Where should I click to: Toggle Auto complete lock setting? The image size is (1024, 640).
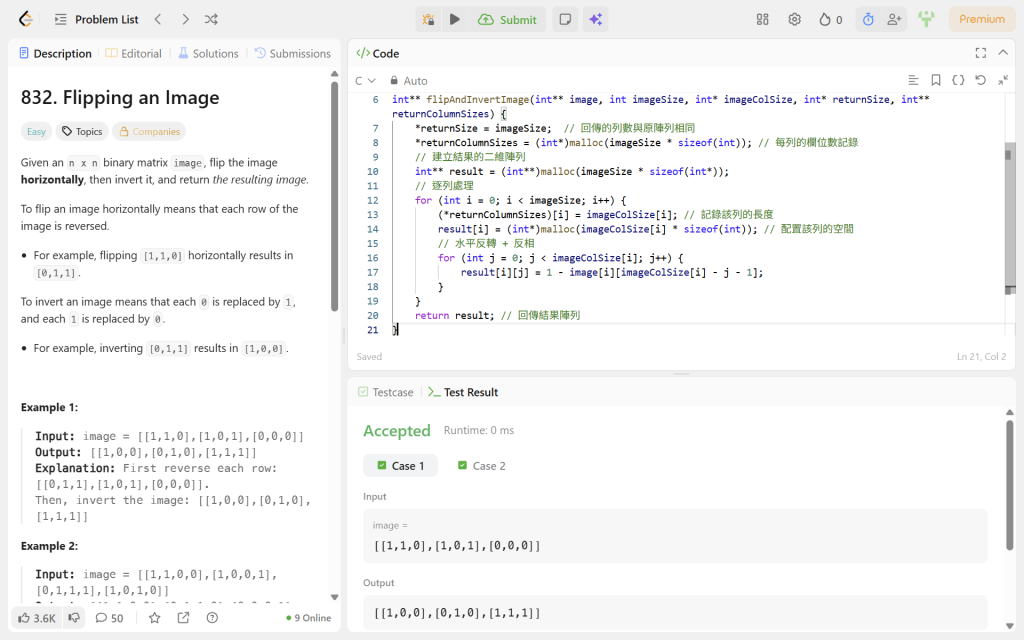pyautogui.click(x=409, y=80)
